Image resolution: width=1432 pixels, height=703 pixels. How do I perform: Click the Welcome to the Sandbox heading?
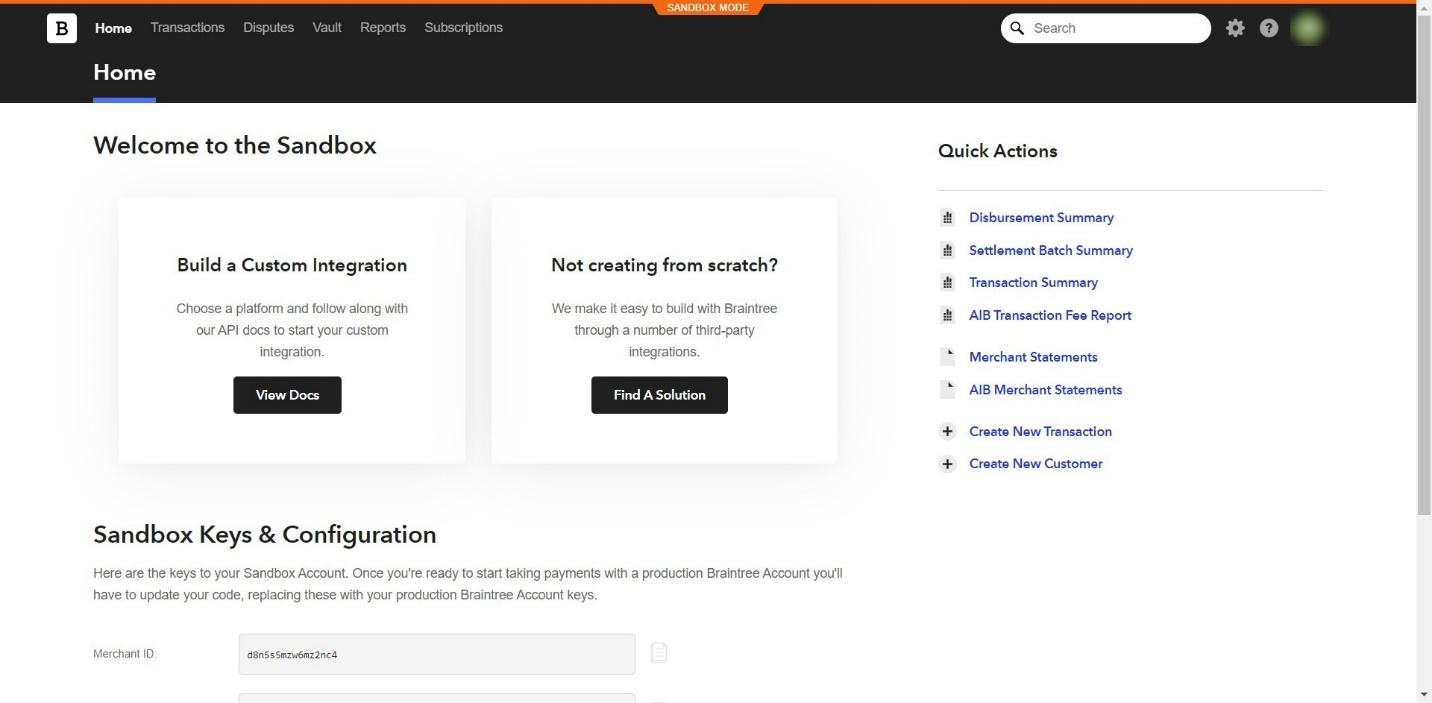point(235,145)
